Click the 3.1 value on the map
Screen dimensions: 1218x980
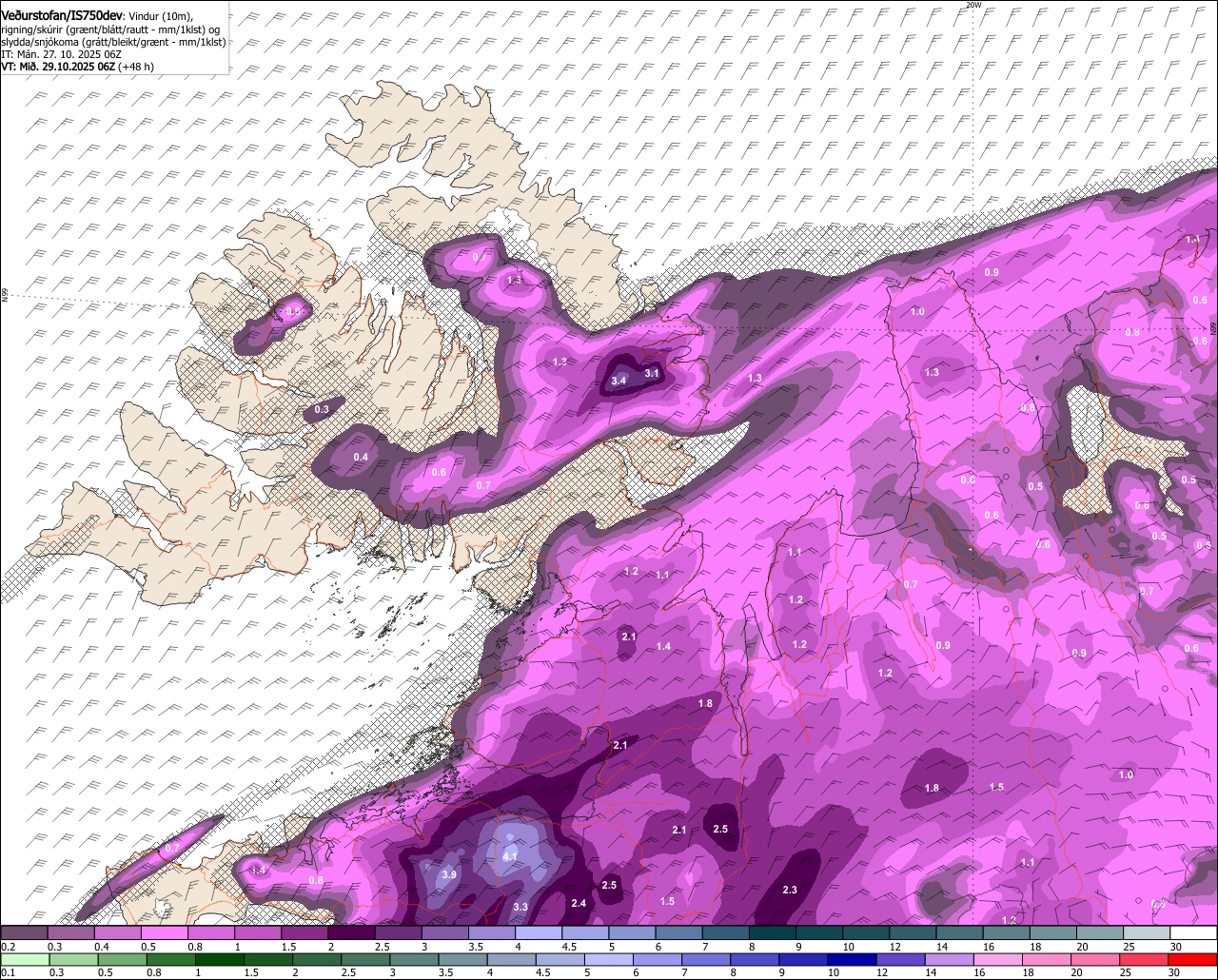[x=652, y=374]
